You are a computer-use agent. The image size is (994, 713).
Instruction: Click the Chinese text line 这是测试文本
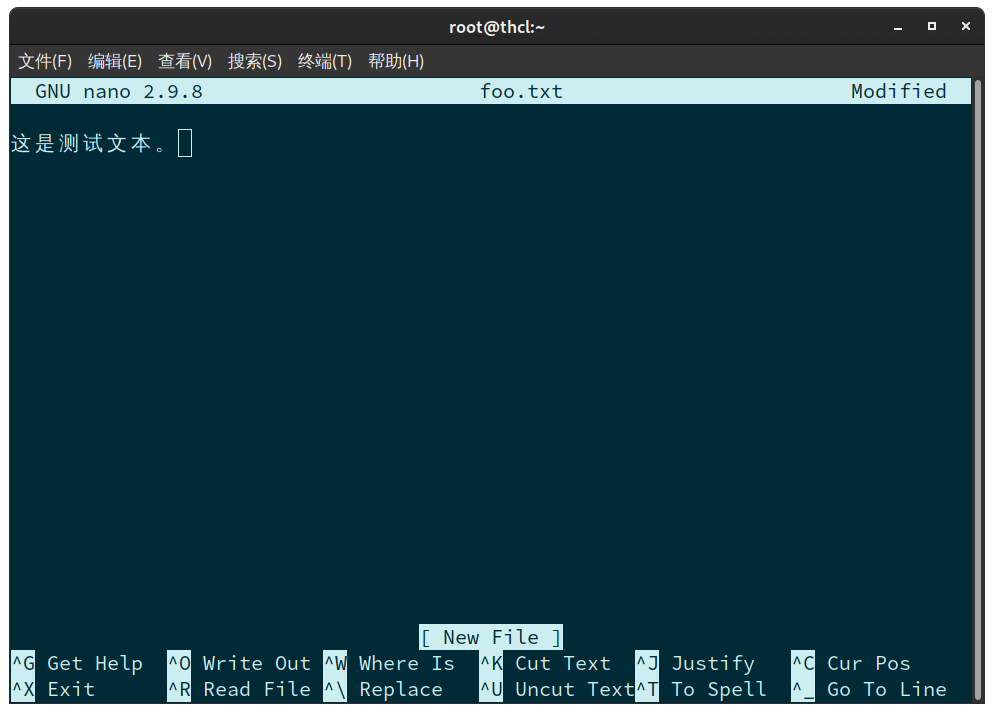coord(90,144)
